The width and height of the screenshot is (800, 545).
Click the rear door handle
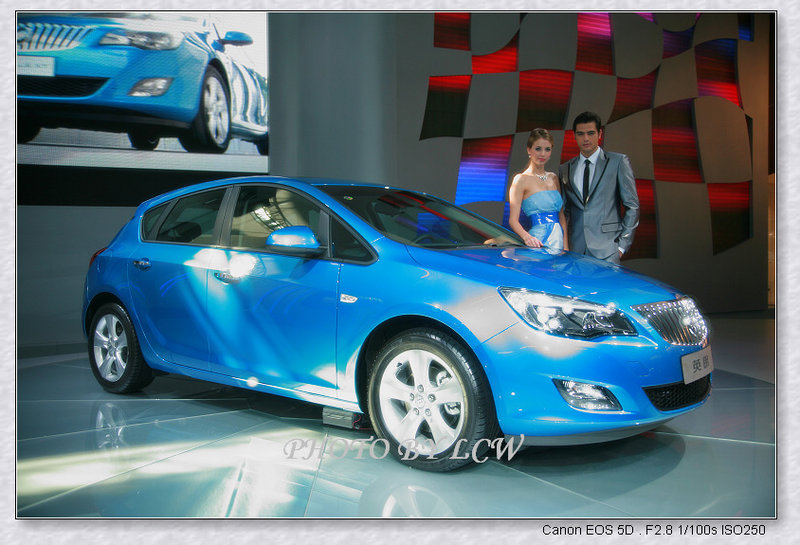point(142,264)
